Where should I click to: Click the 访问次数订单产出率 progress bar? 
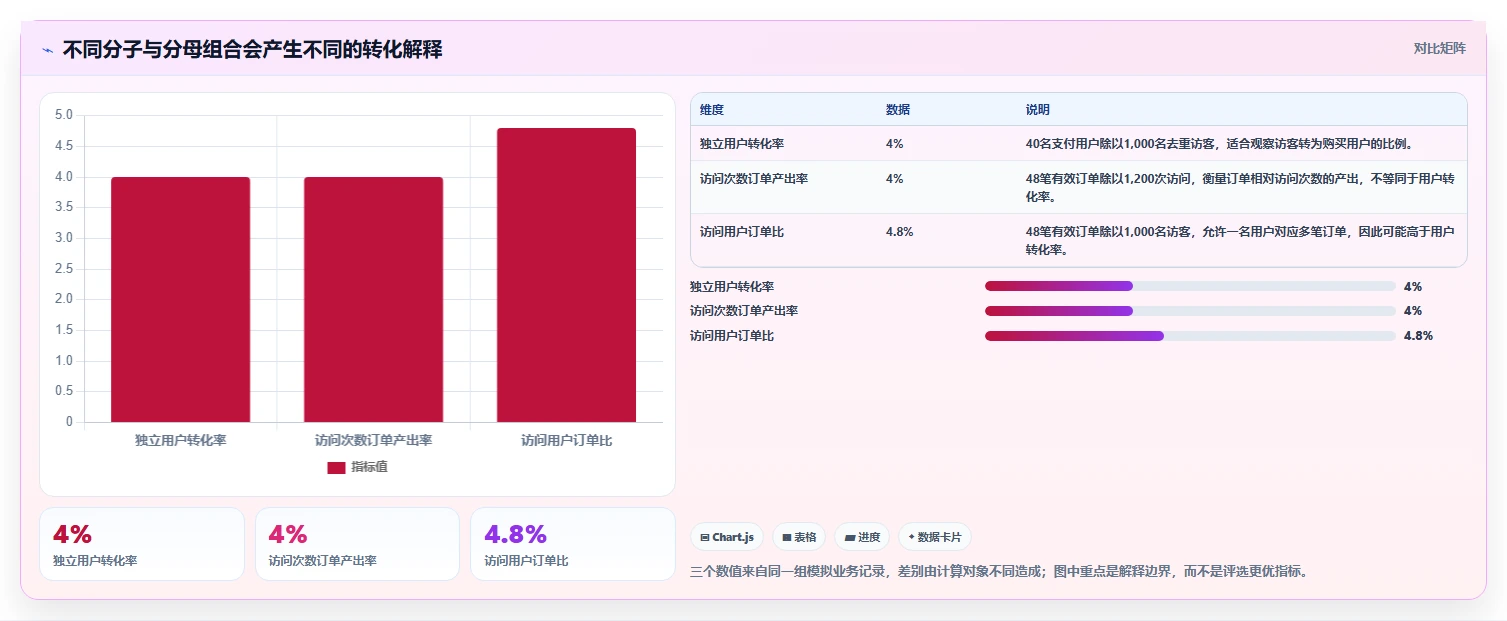point(1190,311)
